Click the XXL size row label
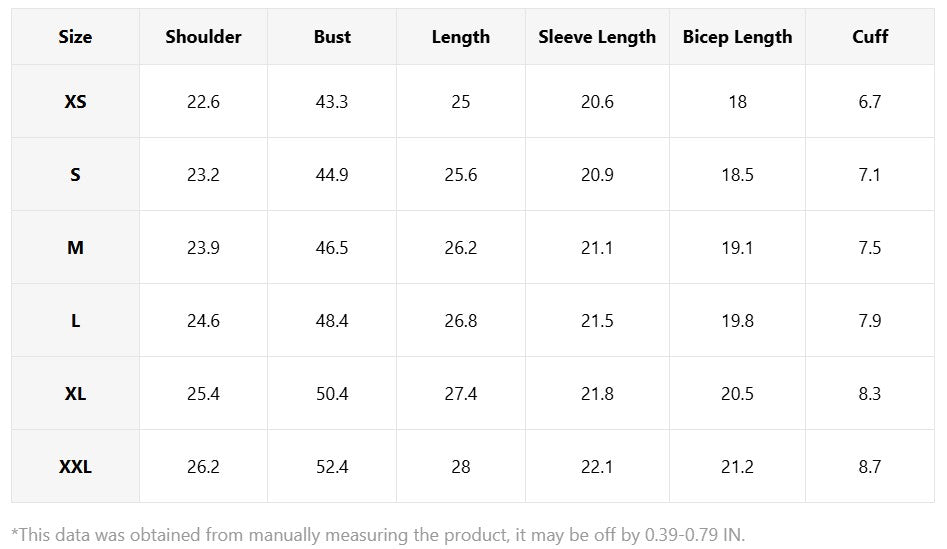 point(75,467)
